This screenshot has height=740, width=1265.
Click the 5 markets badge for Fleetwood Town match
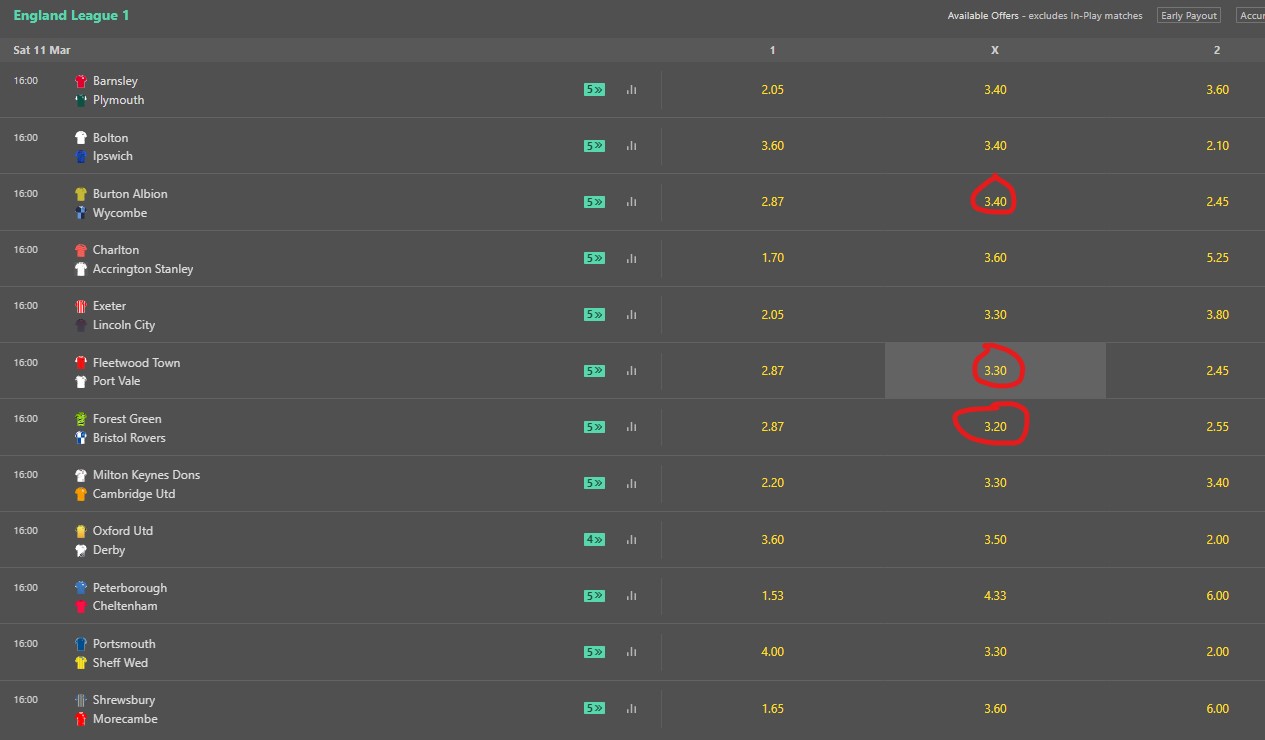[x=594, y=371]
